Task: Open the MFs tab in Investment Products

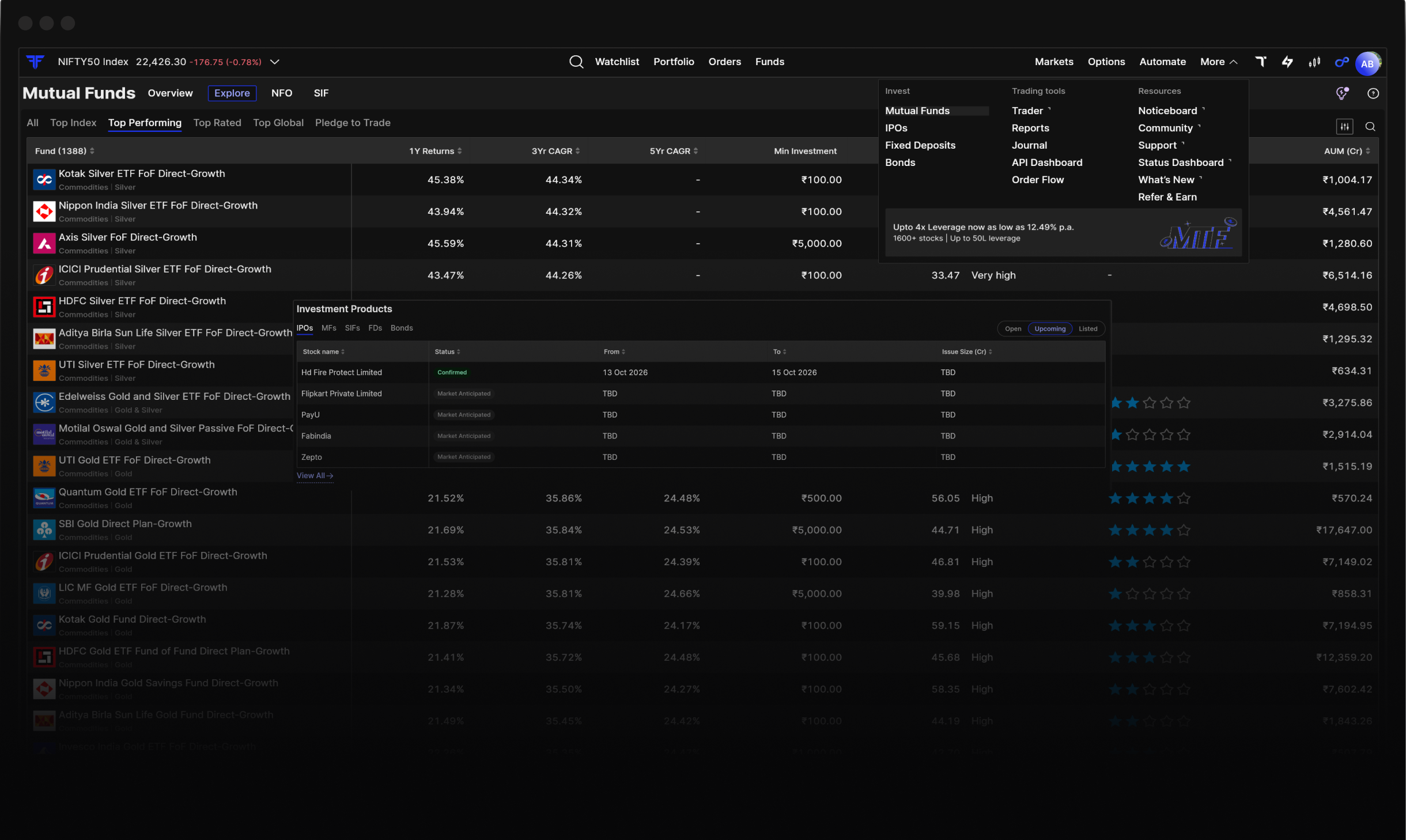Action: (x=328, y=328)
